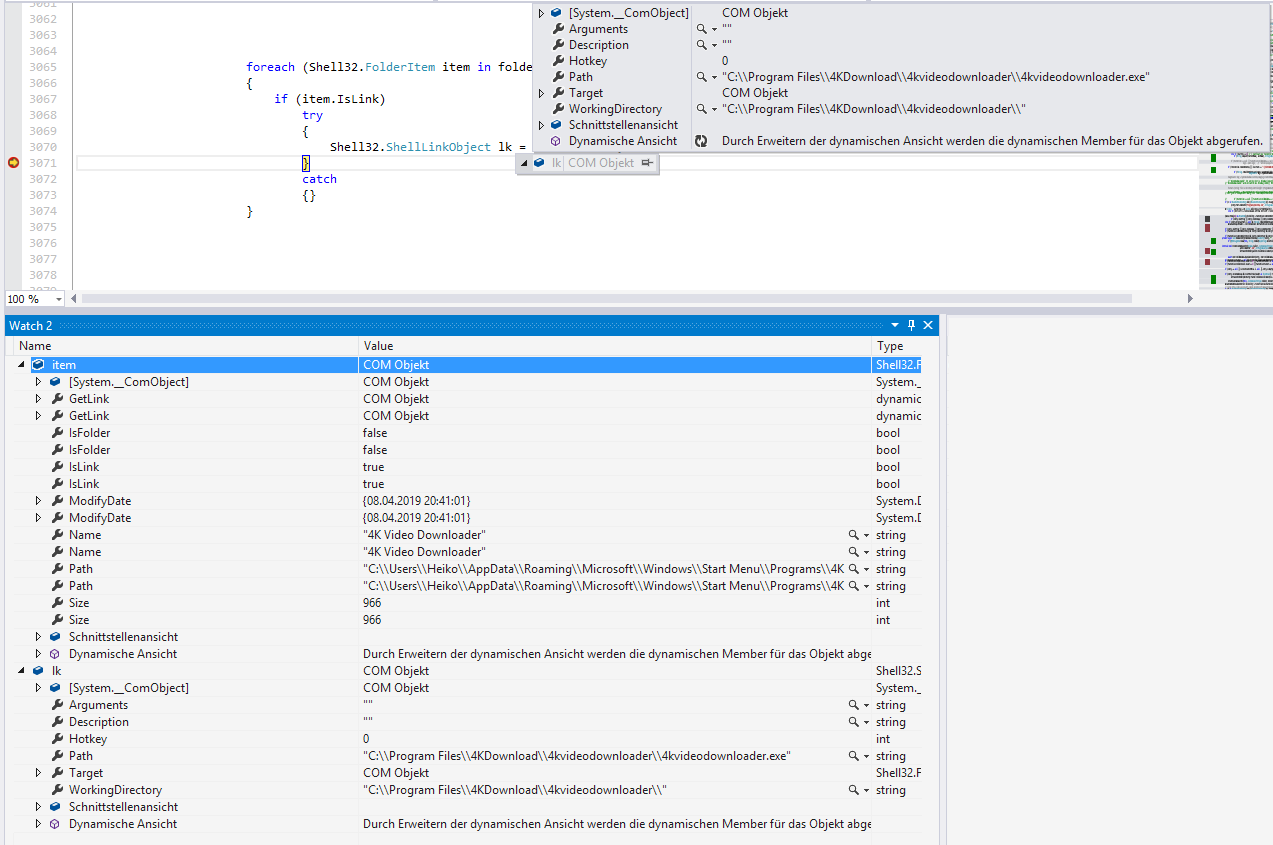This screenshot has width=1273, height=845.
Task: Pin the lk DataTip to source
Action: 647,163
